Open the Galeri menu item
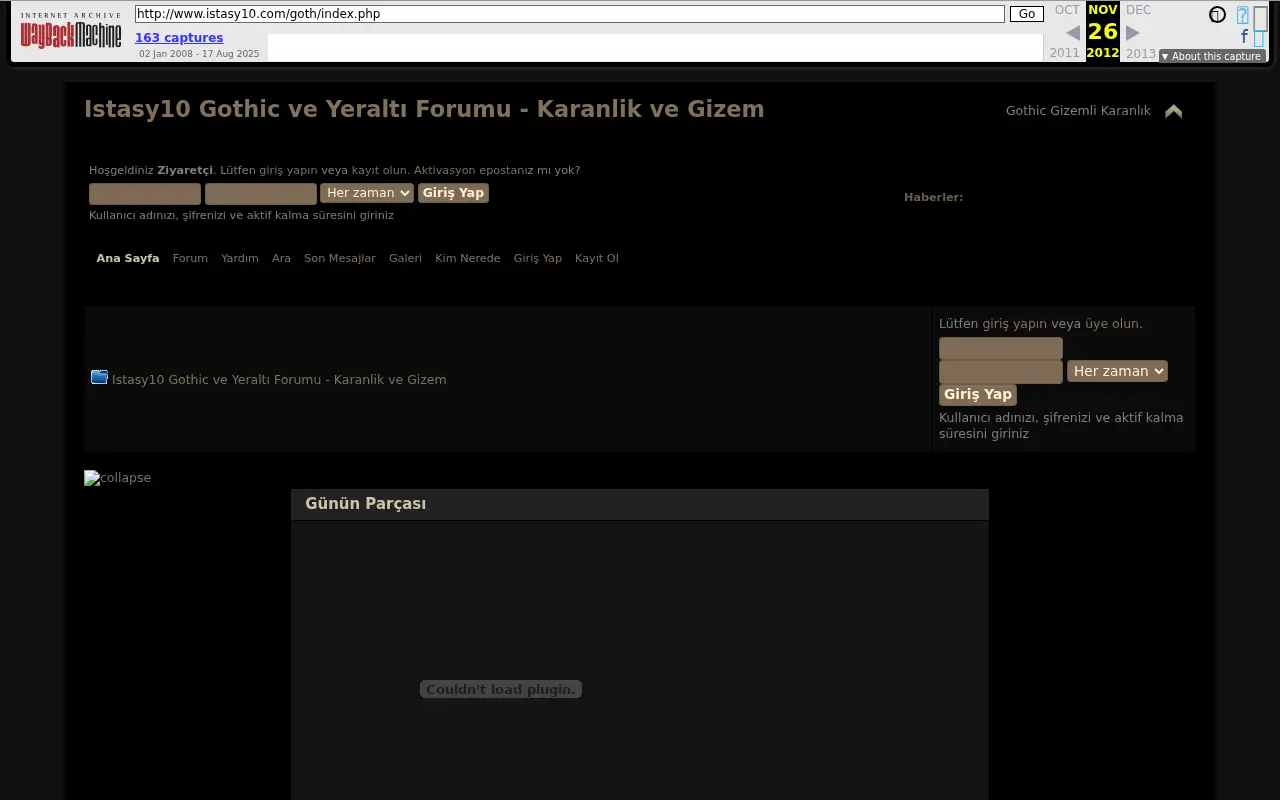The height and width of the screenshot is (800, 1280). click(x=405, y=258)
